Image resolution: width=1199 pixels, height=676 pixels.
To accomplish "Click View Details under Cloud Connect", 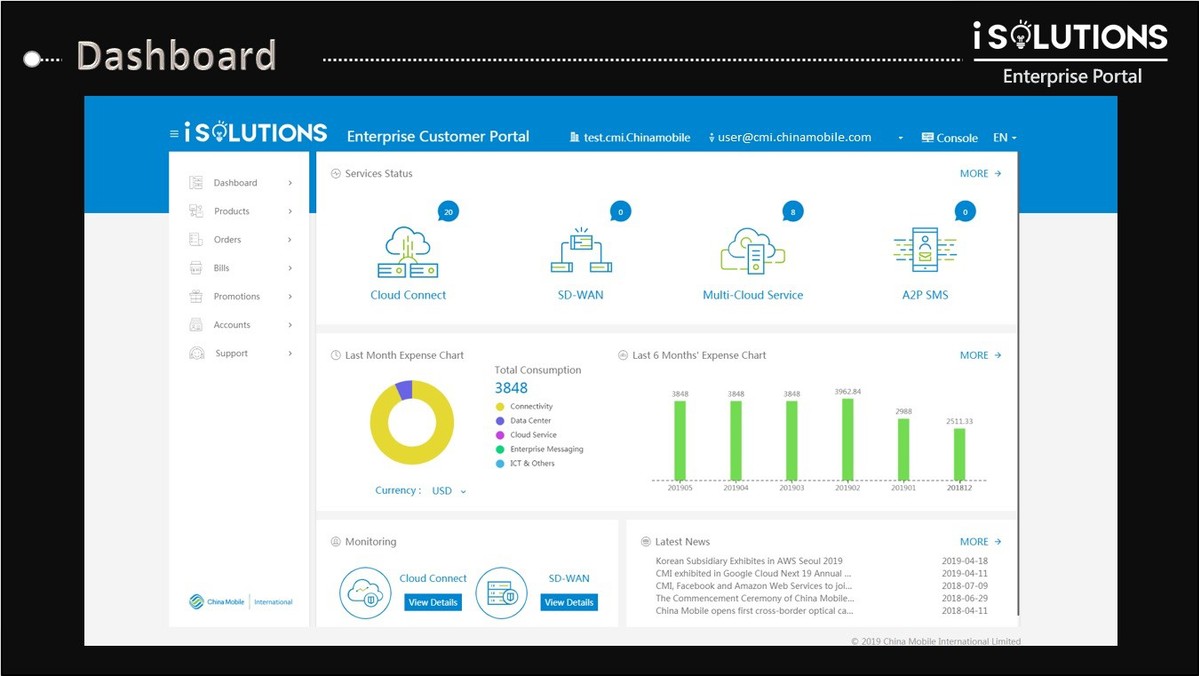I will point(433,603).
